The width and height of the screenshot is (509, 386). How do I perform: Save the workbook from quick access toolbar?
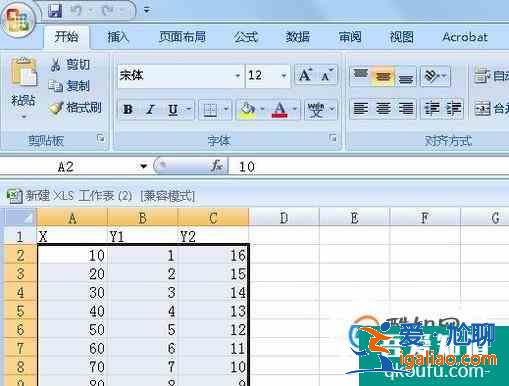pos(55,11)
